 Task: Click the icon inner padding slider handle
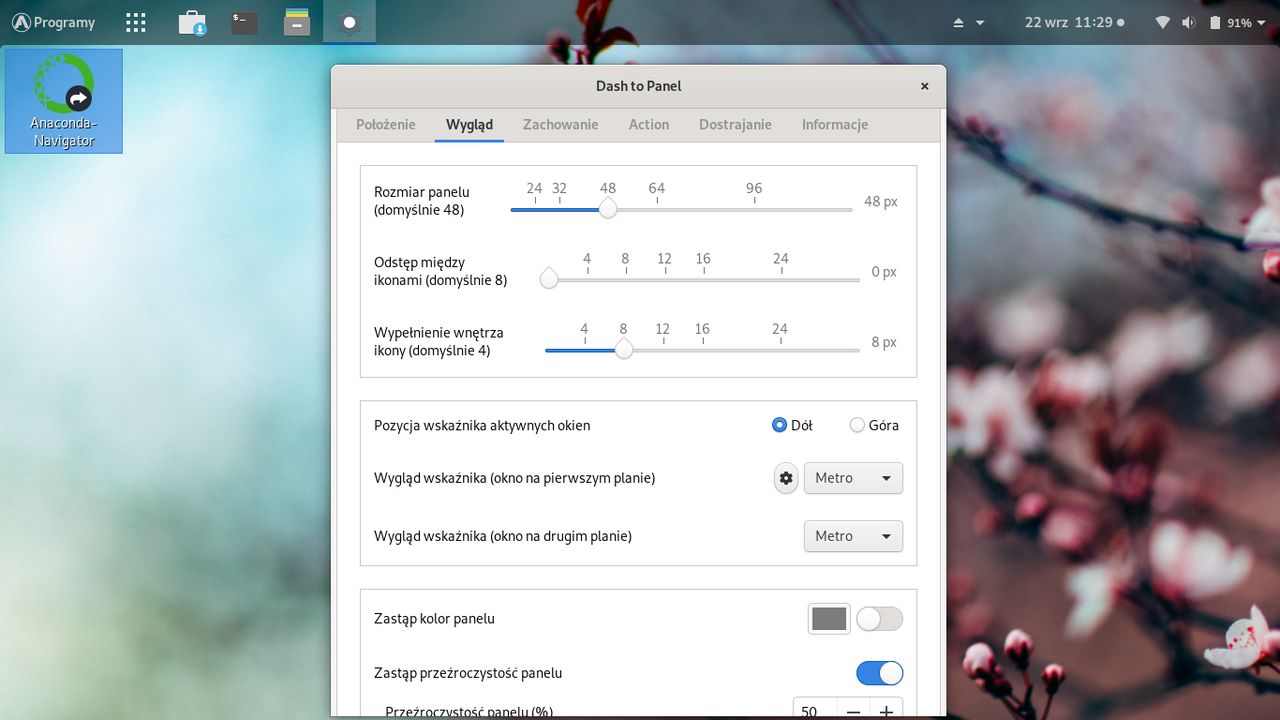tap(624, 349)
